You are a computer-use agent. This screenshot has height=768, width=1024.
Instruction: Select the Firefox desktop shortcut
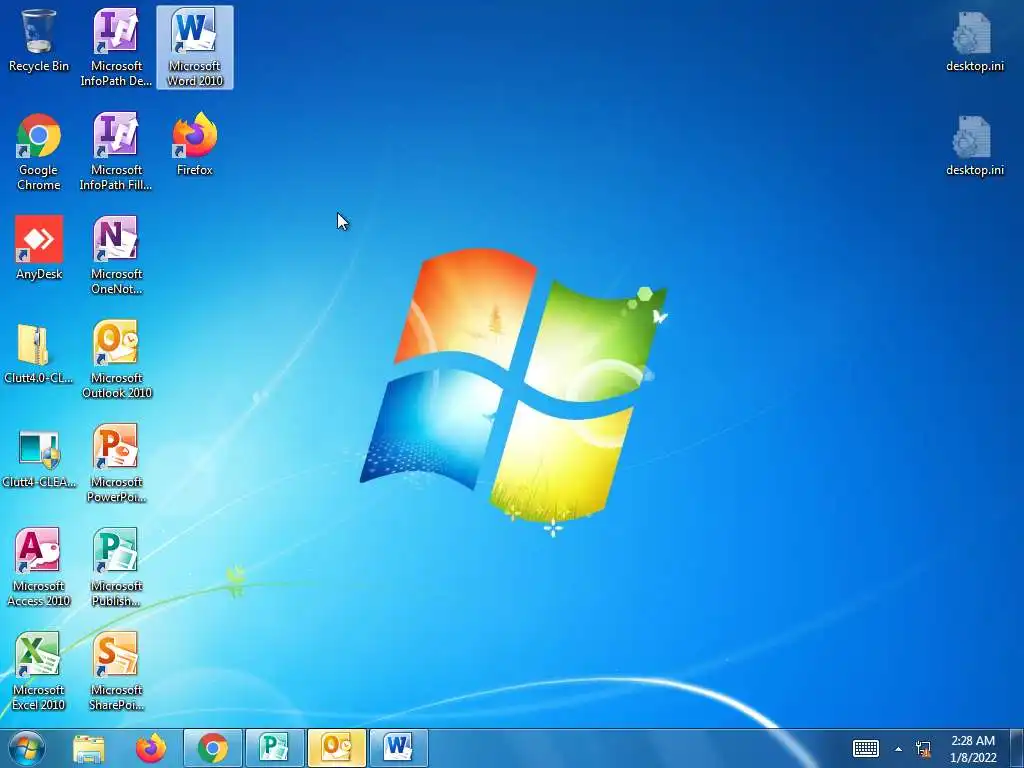point(195,144)
